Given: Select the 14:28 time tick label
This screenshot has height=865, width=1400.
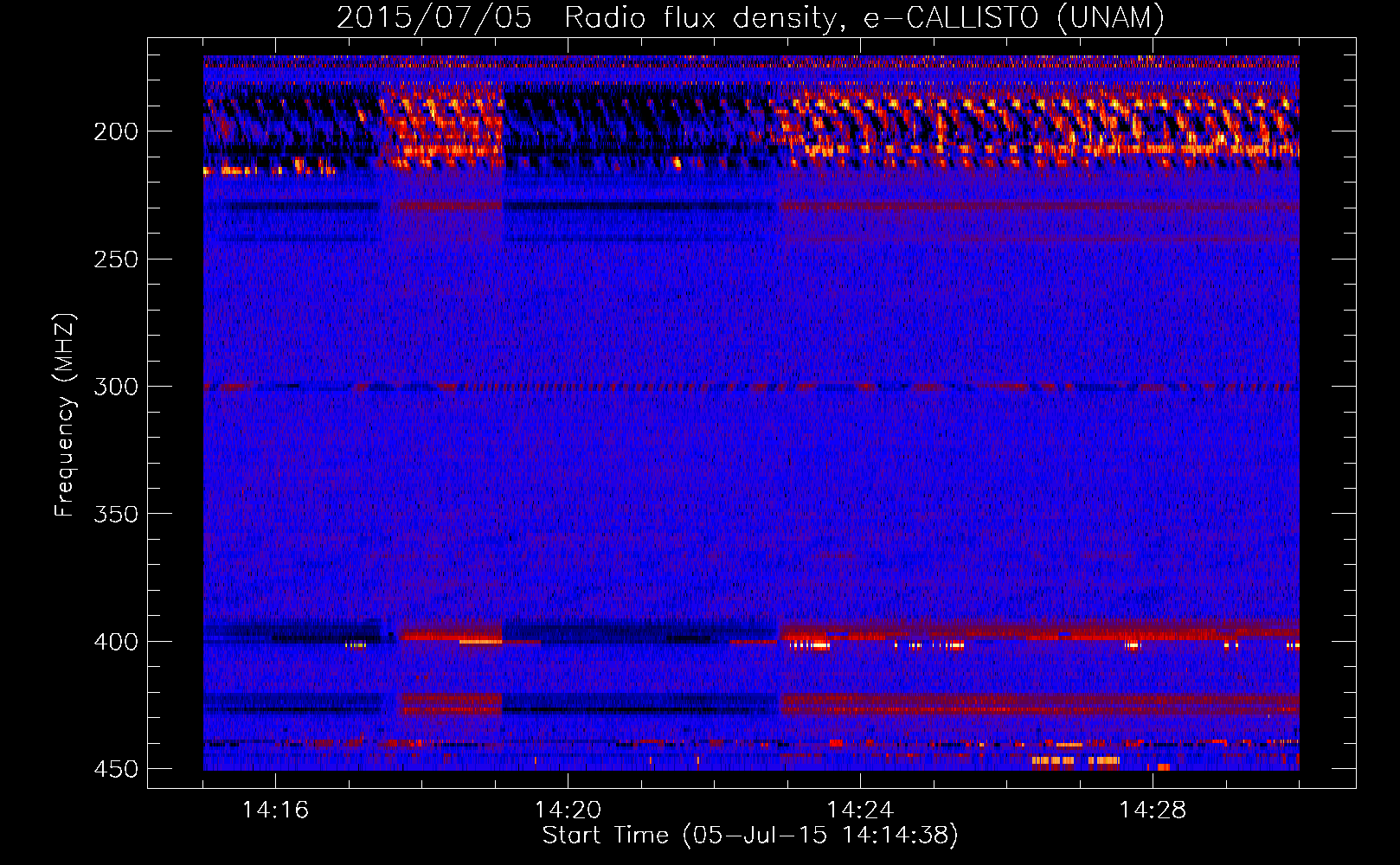Looking at the screenshot, I should click(1153, 811).
